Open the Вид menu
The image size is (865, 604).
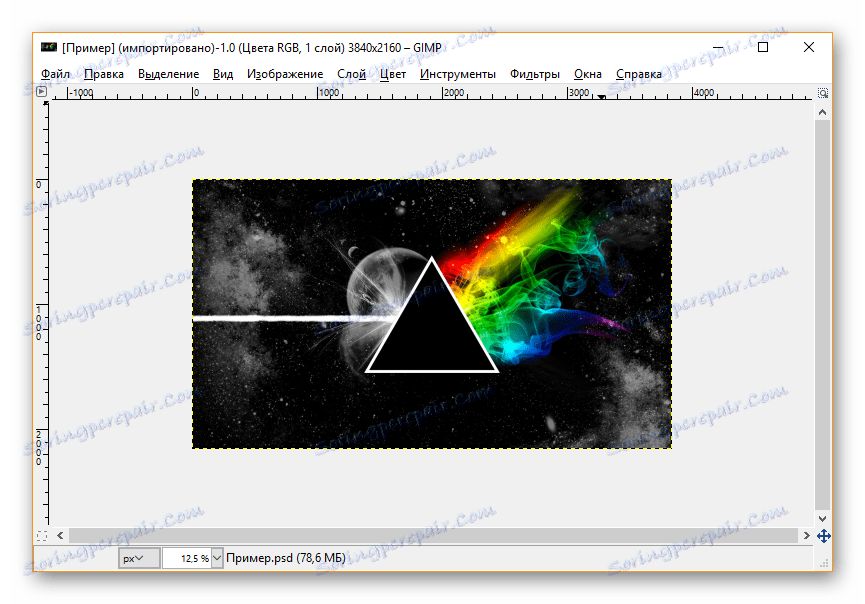tap(223, 74)
